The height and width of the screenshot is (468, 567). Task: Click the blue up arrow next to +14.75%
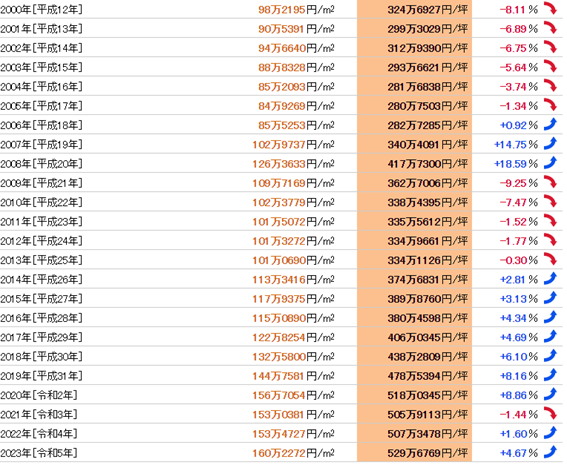click(550, 144)
